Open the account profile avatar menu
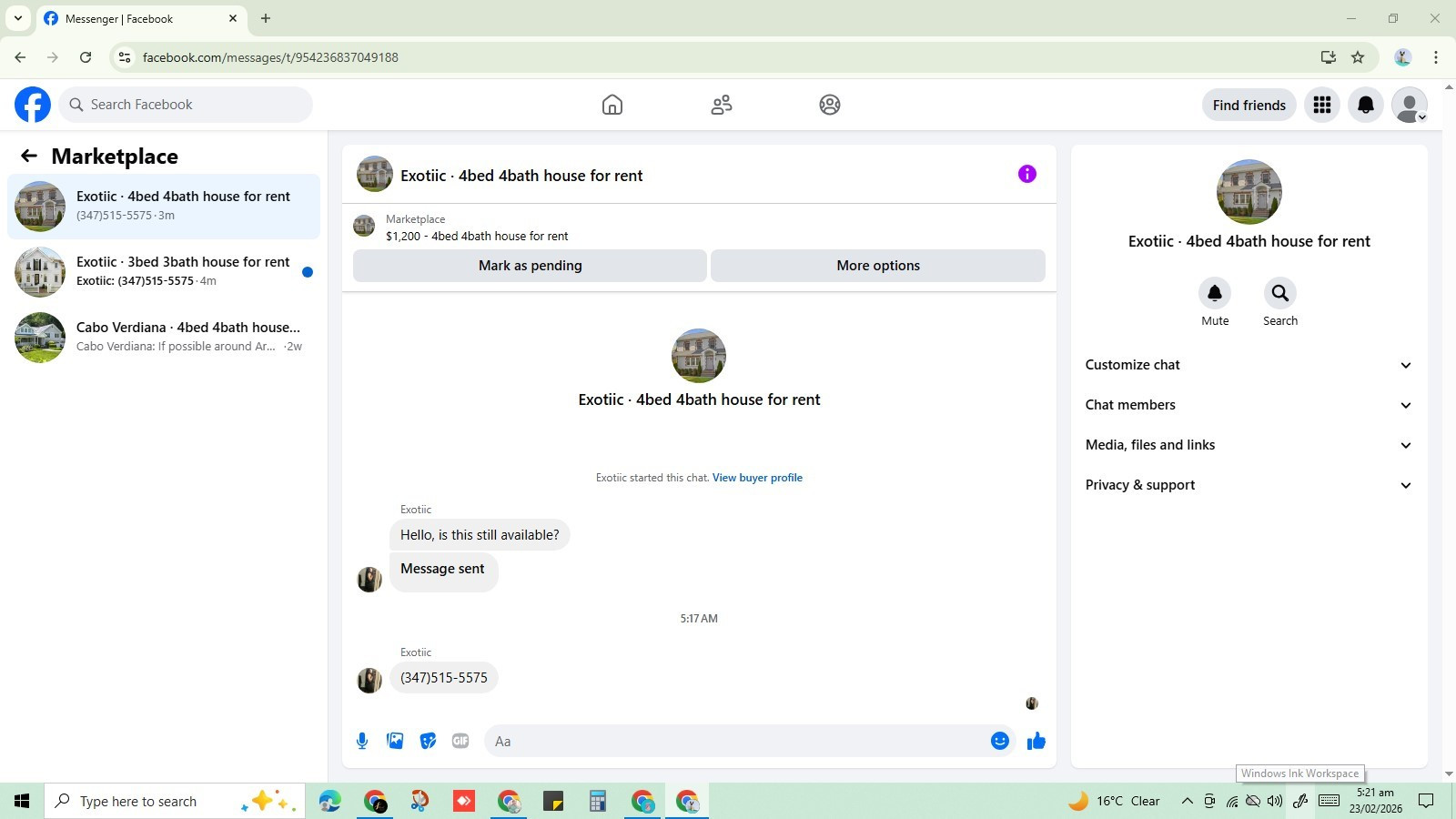Screen dimensions: 1456x819 [1410, 105]
